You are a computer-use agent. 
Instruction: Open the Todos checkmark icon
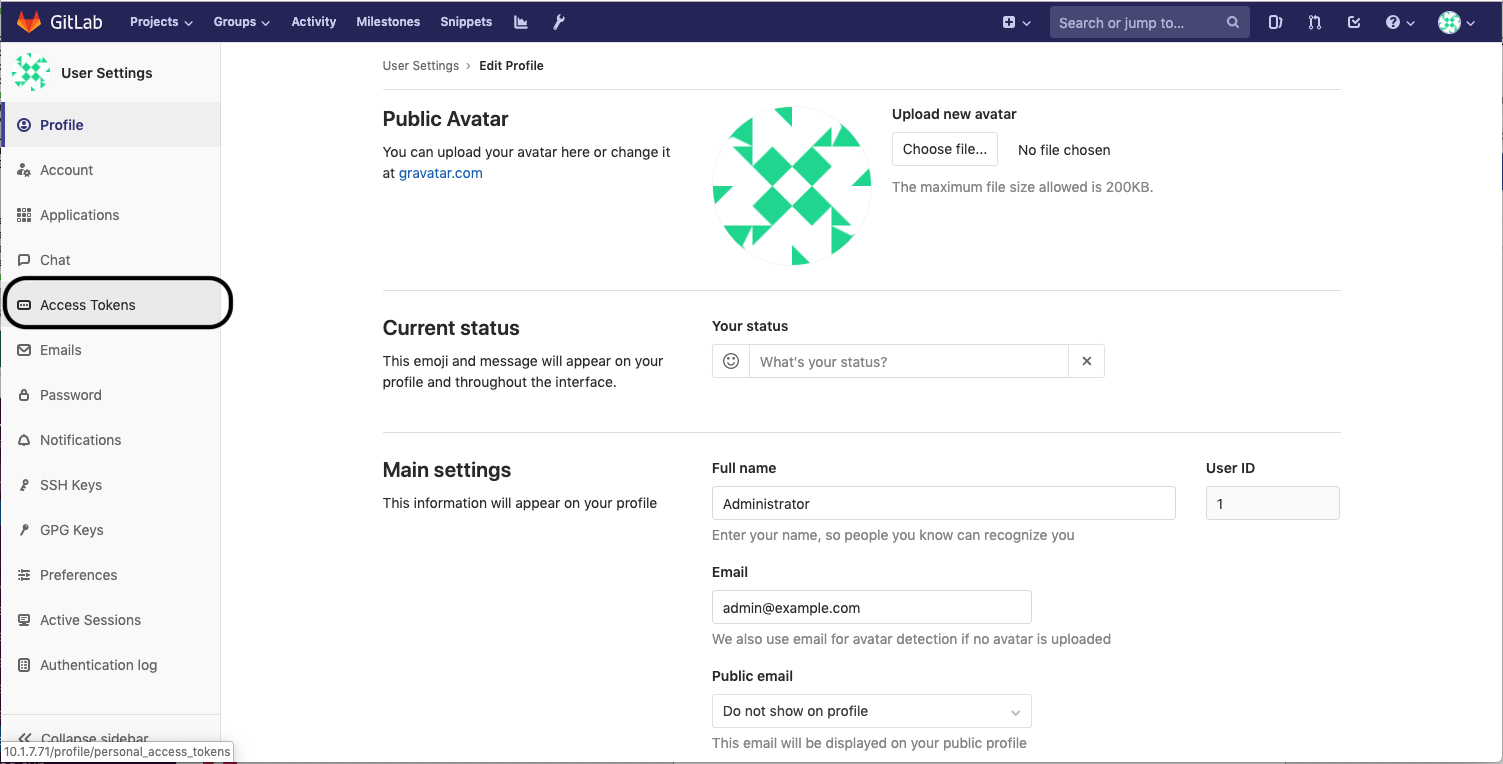(1354, 21)
